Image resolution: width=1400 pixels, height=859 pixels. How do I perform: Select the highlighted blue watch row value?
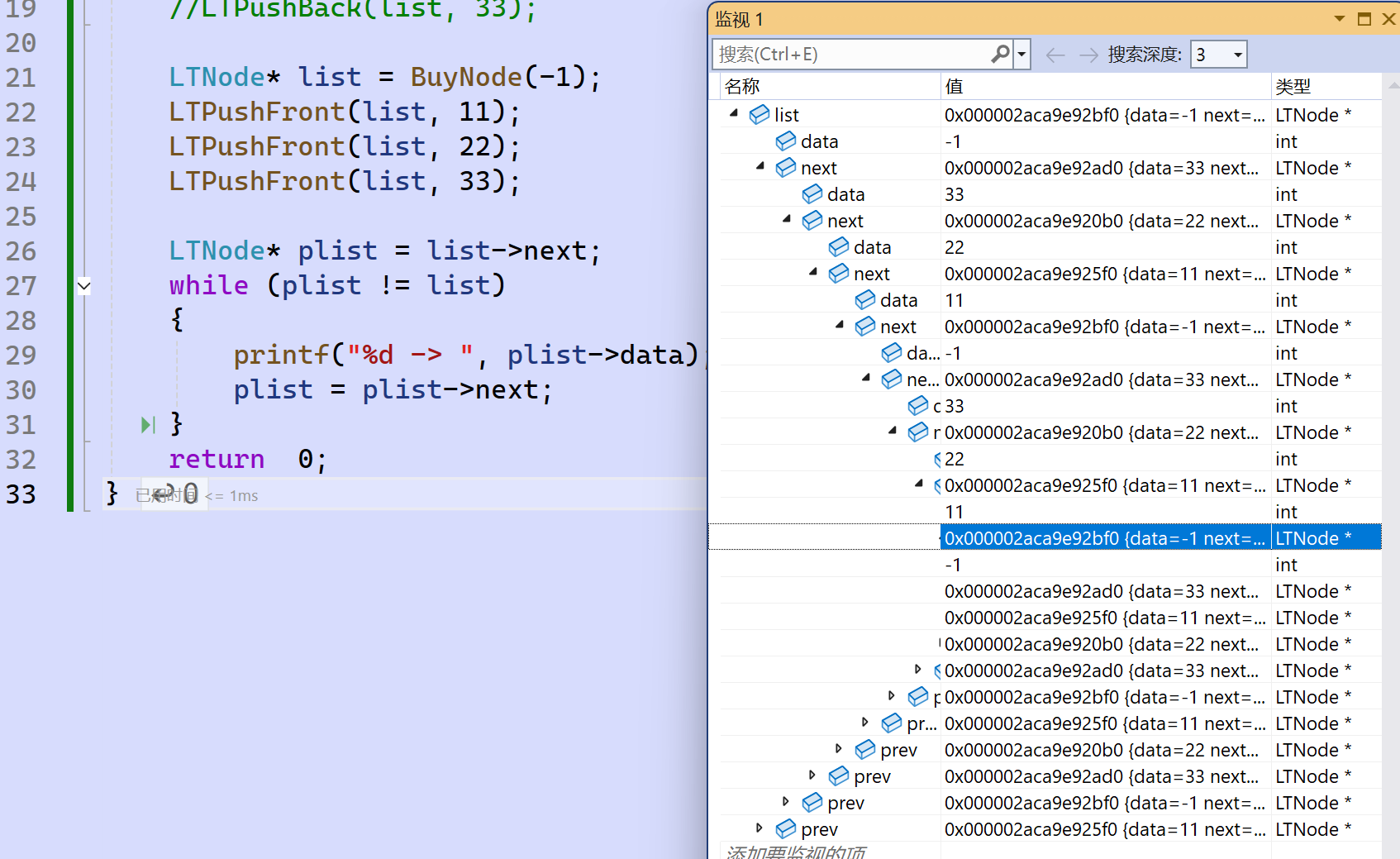(1105, 538)
